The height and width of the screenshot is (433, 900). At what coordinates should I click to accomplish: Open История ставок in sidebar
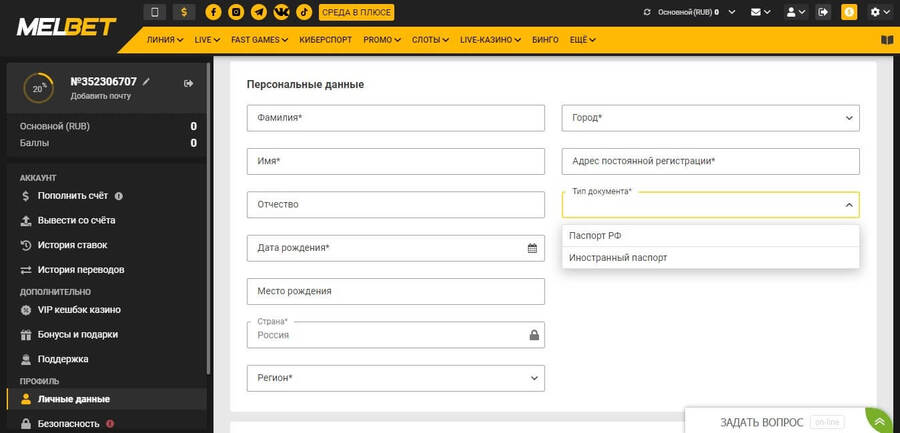72,245
